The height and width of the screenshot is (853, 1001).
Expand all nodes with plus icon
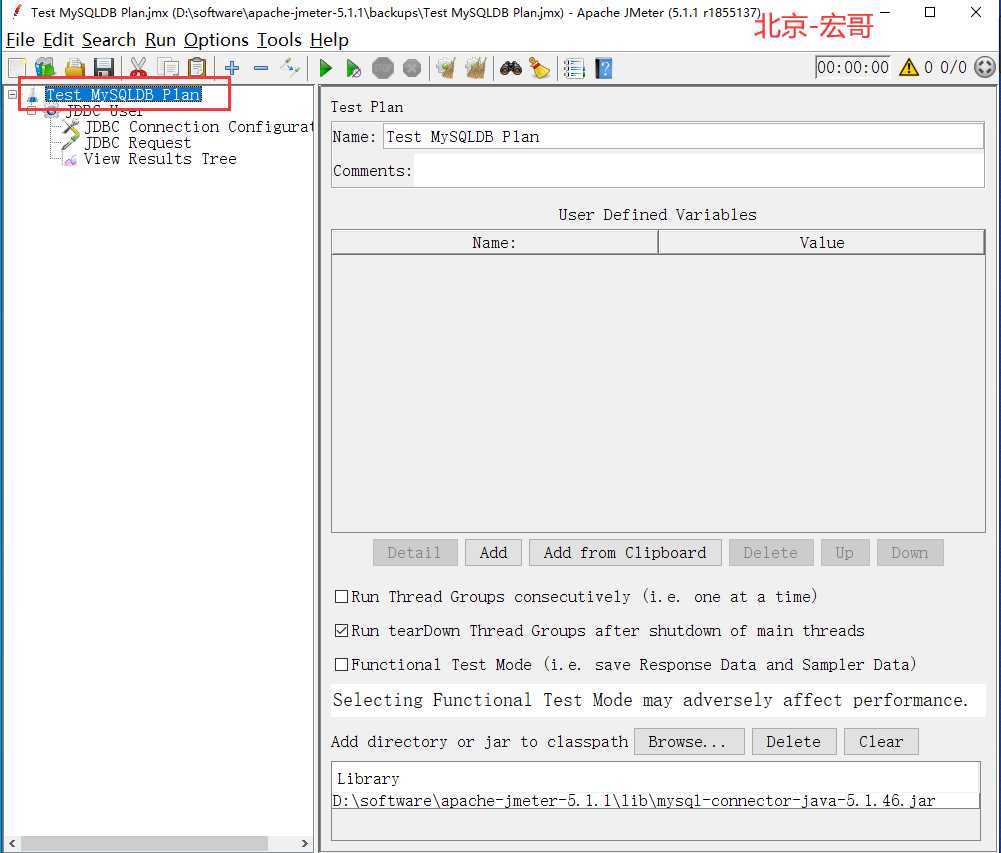click(232, 68)
